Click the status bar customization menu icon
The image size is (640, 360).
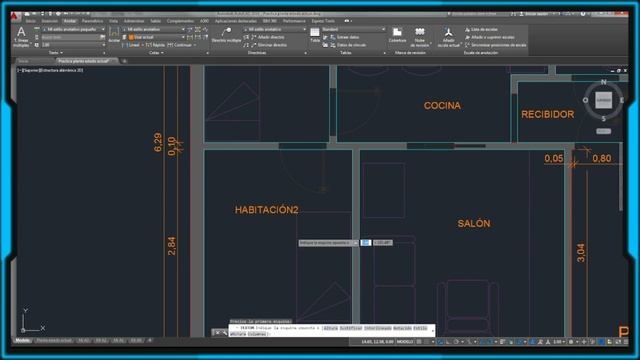pos(625,342)
